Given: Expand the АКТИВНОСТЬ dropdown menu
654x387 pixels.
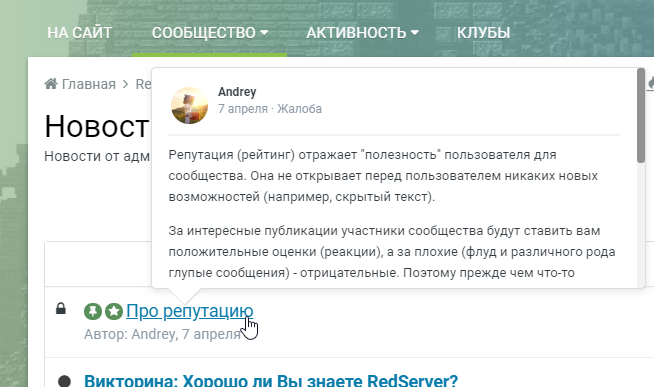Looking at the screenshot, I should coord(362,33).
